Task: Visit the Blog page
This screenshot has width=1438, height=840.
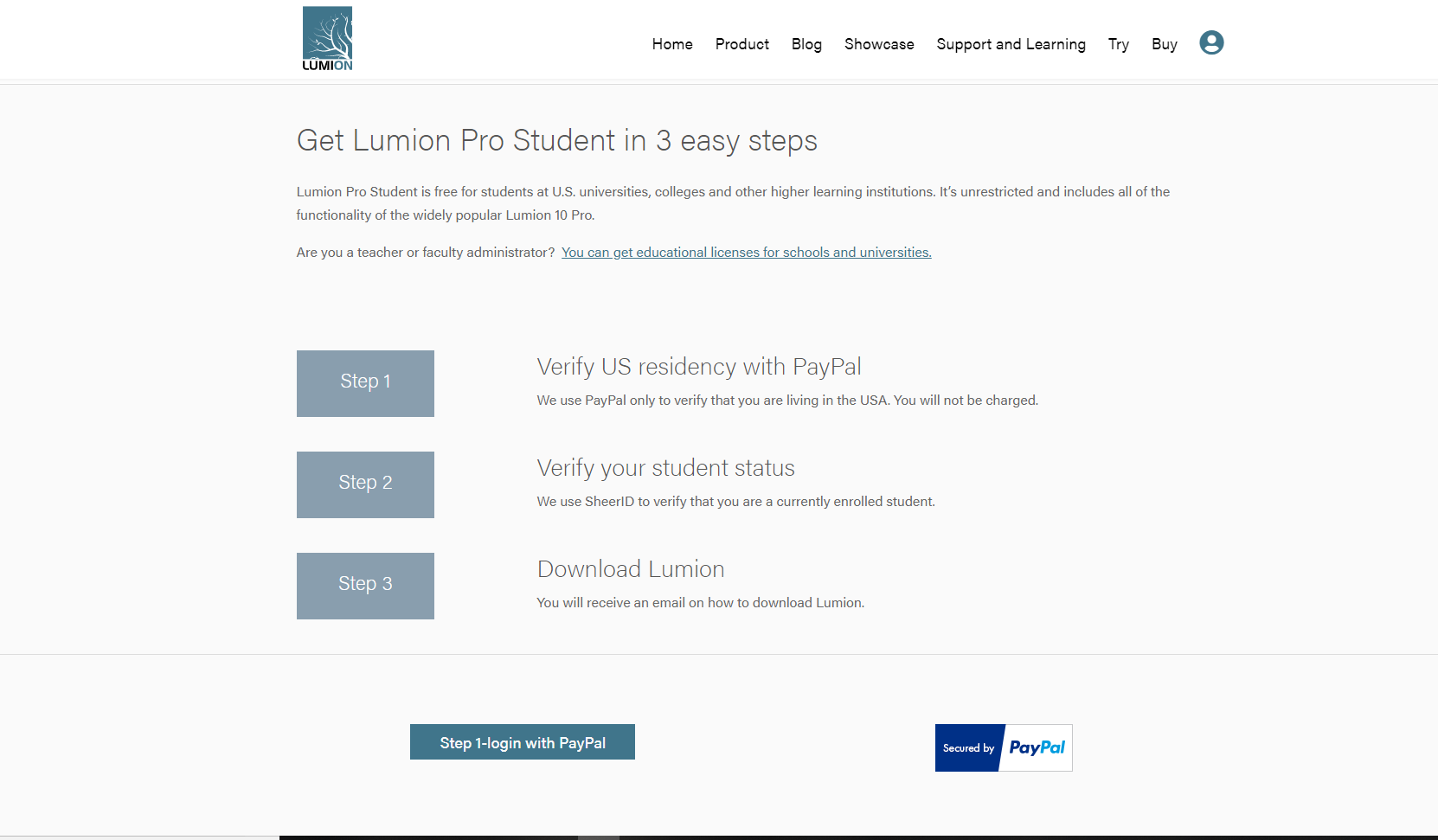Action: 806,44
